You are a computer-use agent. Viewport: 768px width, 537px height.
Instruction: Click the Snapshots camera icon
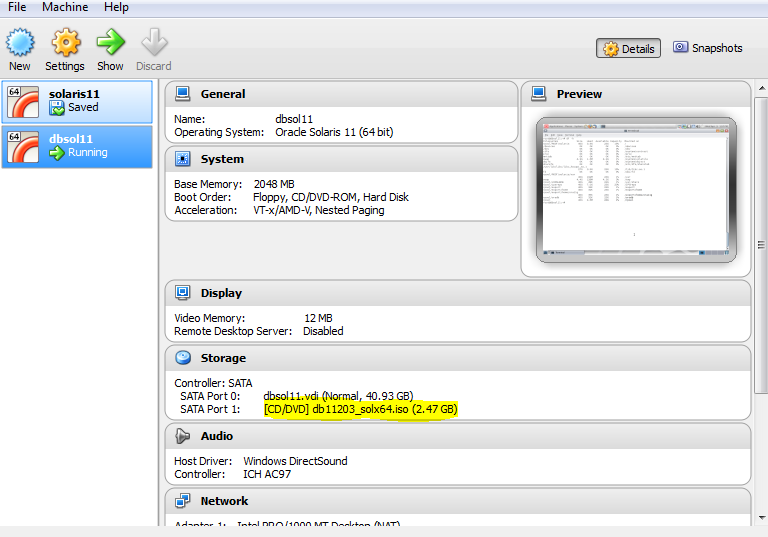click(x=680, y=47)
